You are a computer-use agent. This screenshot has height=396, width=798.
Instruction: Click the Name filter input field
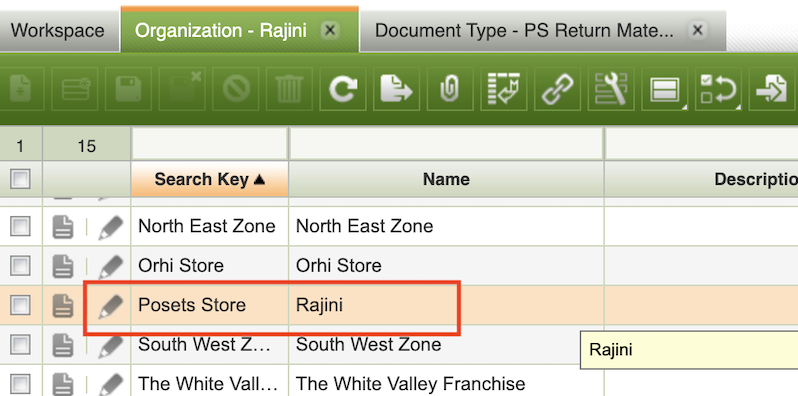tap(446, 144)
